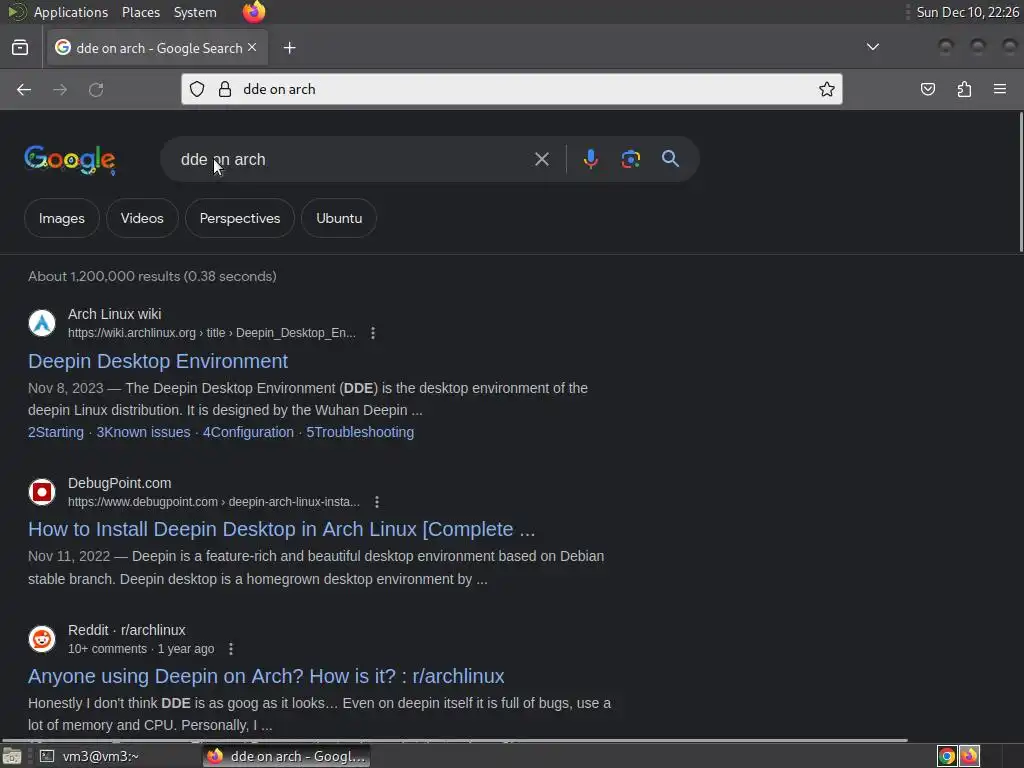Click 'About 1,200,000 results' text

(x=152, y=276)
